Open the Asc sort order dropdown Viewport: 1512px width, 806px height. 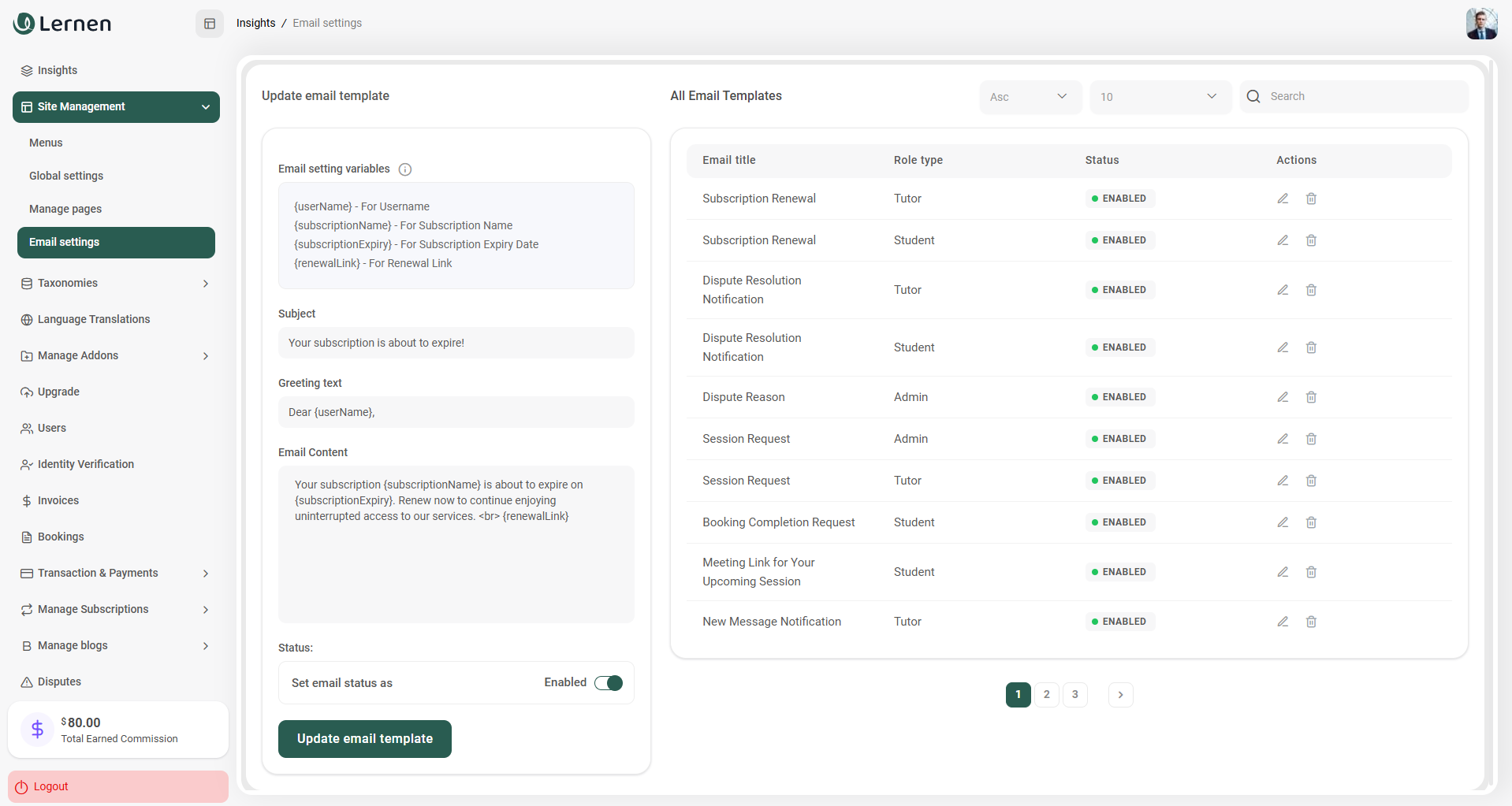tap(1030, 97)
